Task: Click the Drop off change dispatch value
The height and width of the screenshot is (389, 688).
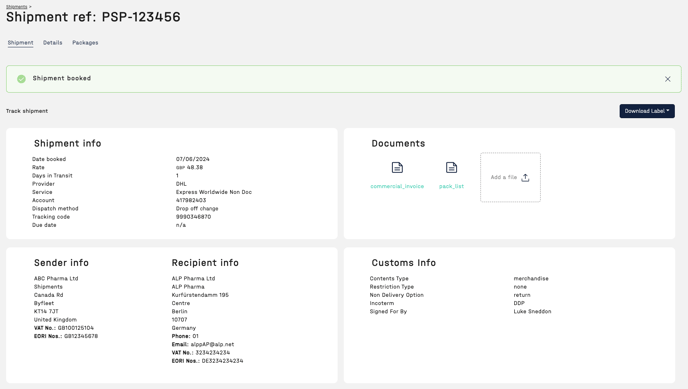Action: point(197,208)
